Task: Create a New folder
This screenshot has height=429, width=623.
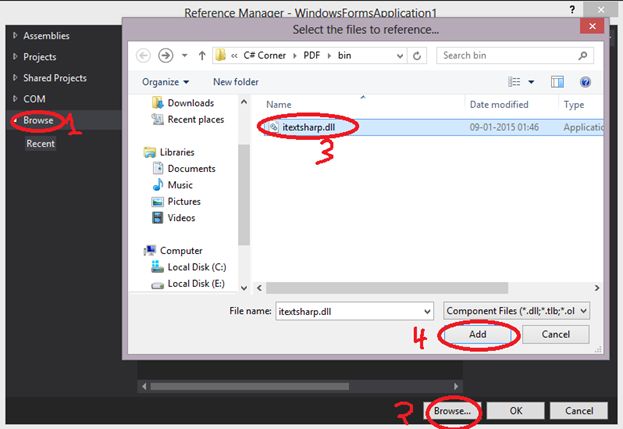Action: [x=236, y=82]
